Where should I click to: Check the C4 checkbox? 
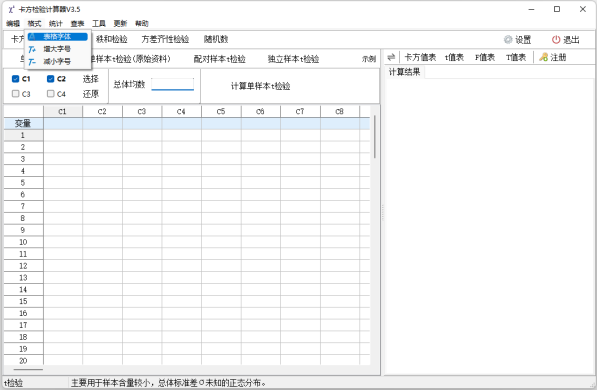tap(50, 93)
